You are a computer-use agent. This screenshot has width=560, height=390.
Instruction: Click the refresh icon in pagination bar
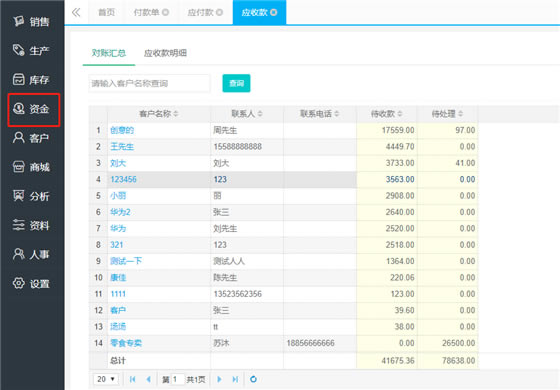[253, 379]
